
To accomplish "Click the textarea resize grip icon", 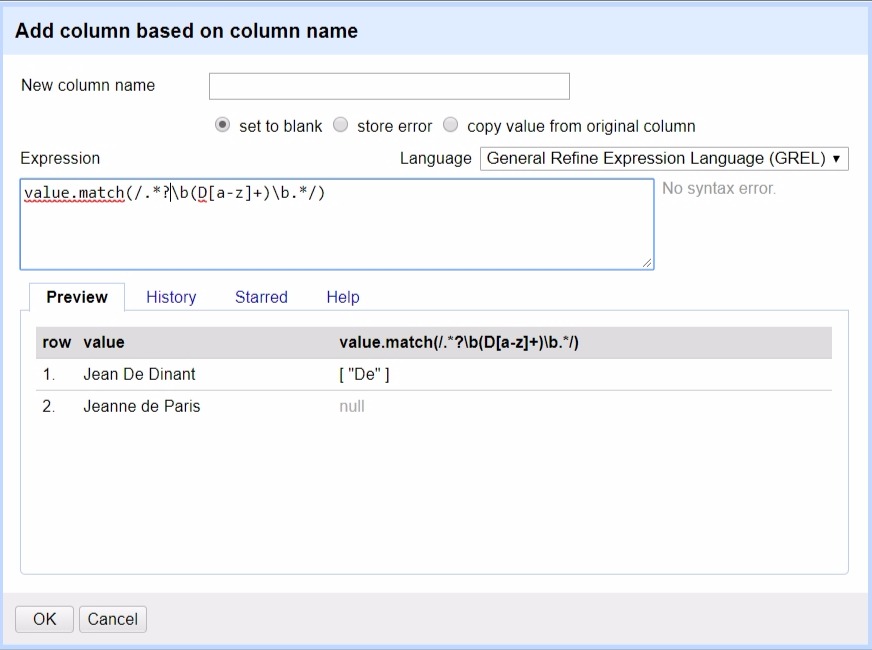I will coord(647,261).
